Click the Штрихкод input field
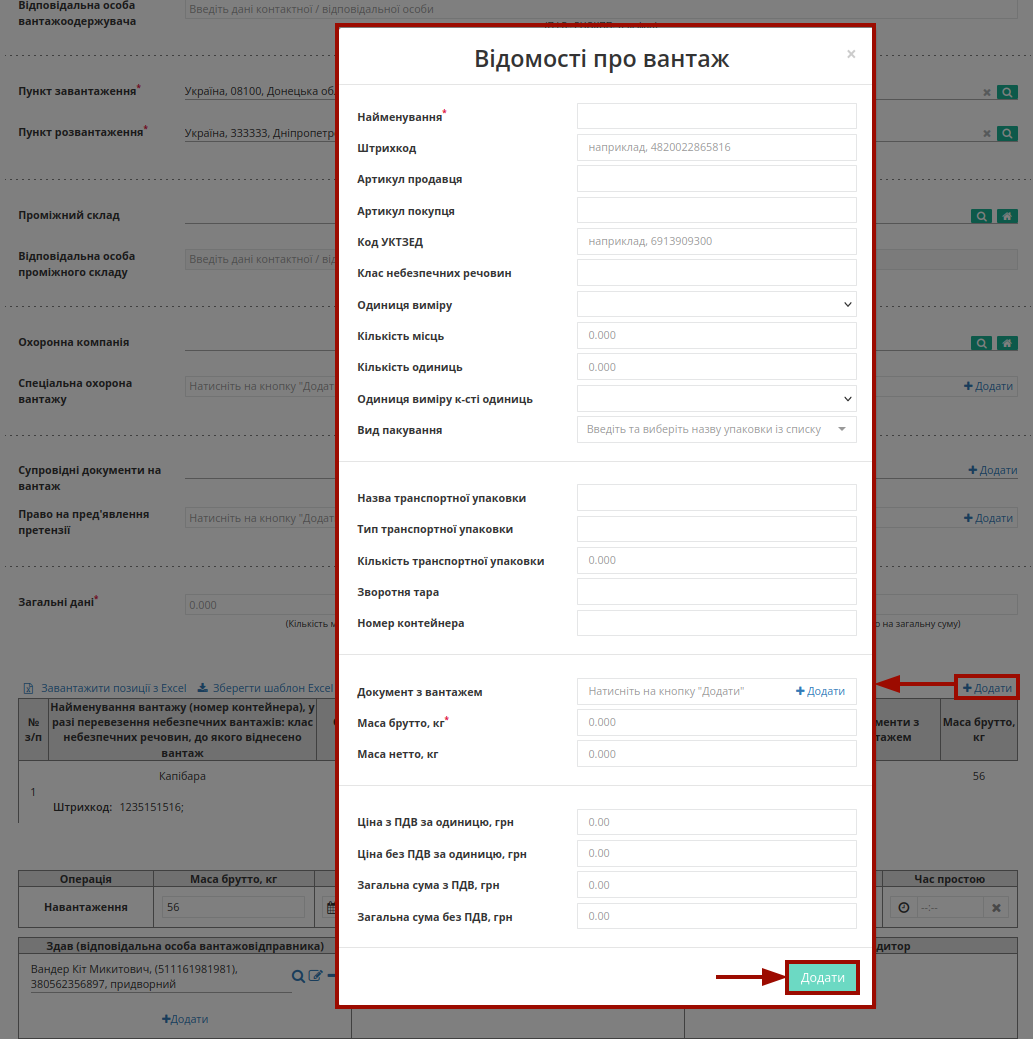Image resolution: width=1033 pixels, height=1039 pixels. (x=716, y=147)
